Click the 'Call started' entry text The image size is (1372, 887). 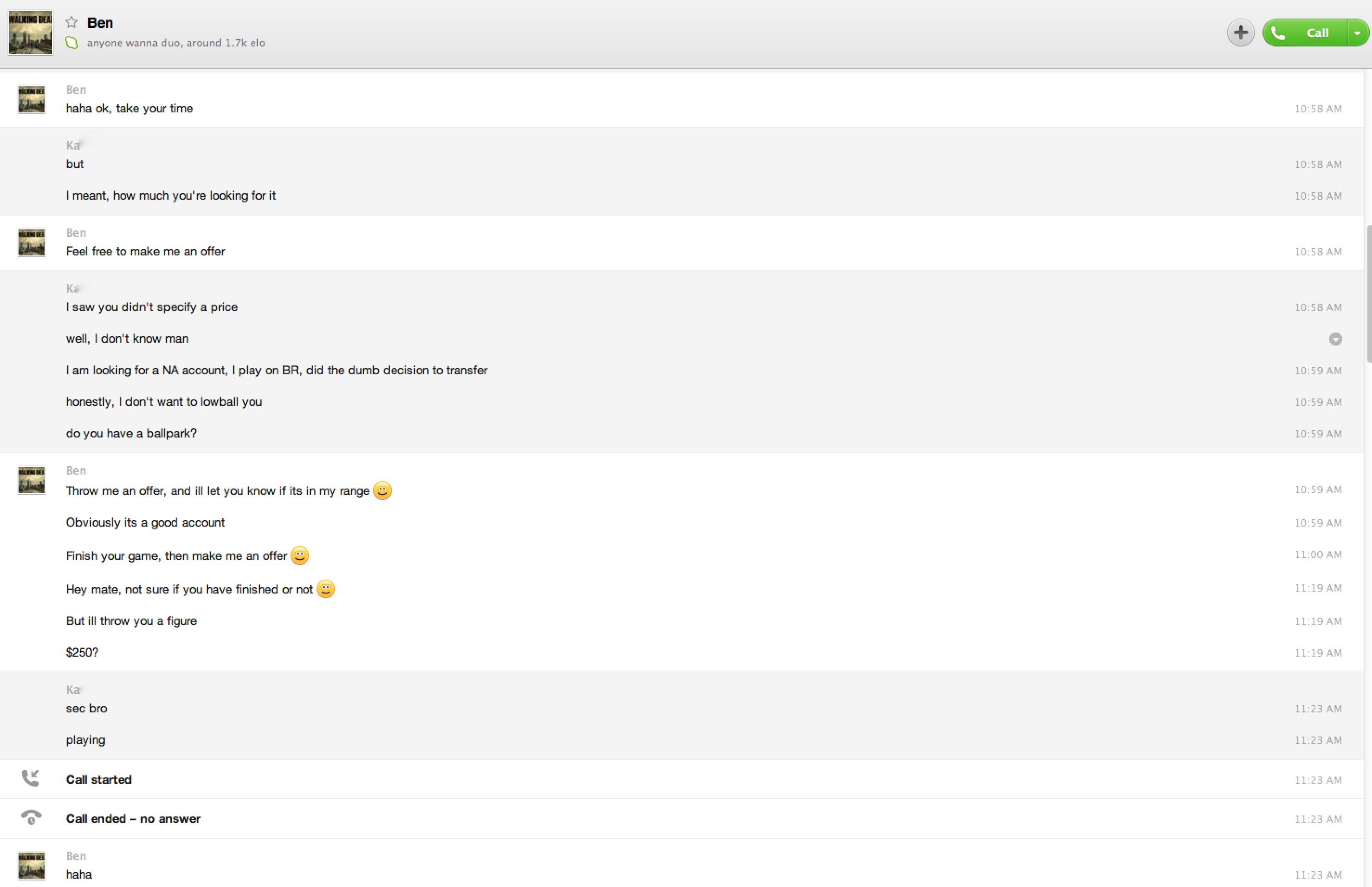[x=98, y=779]
